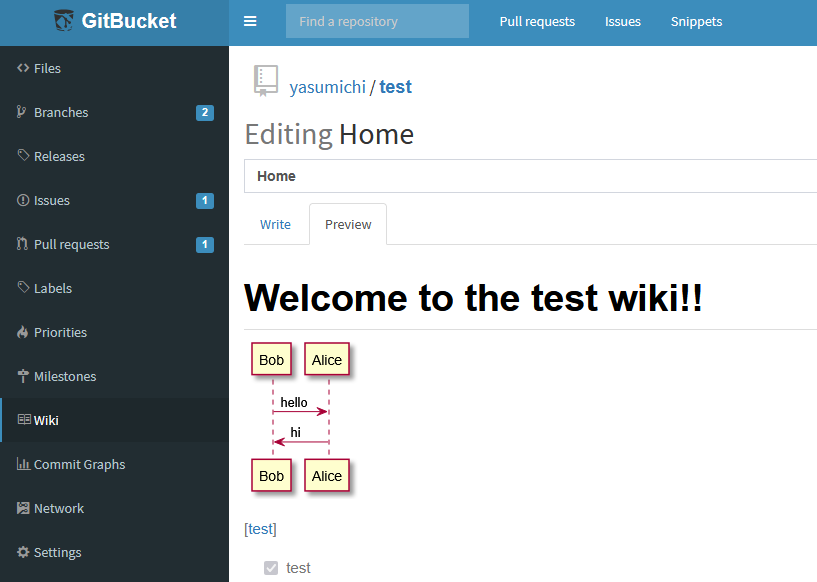
Task: Open Files in the sidebar
Action: pos(114,68)
